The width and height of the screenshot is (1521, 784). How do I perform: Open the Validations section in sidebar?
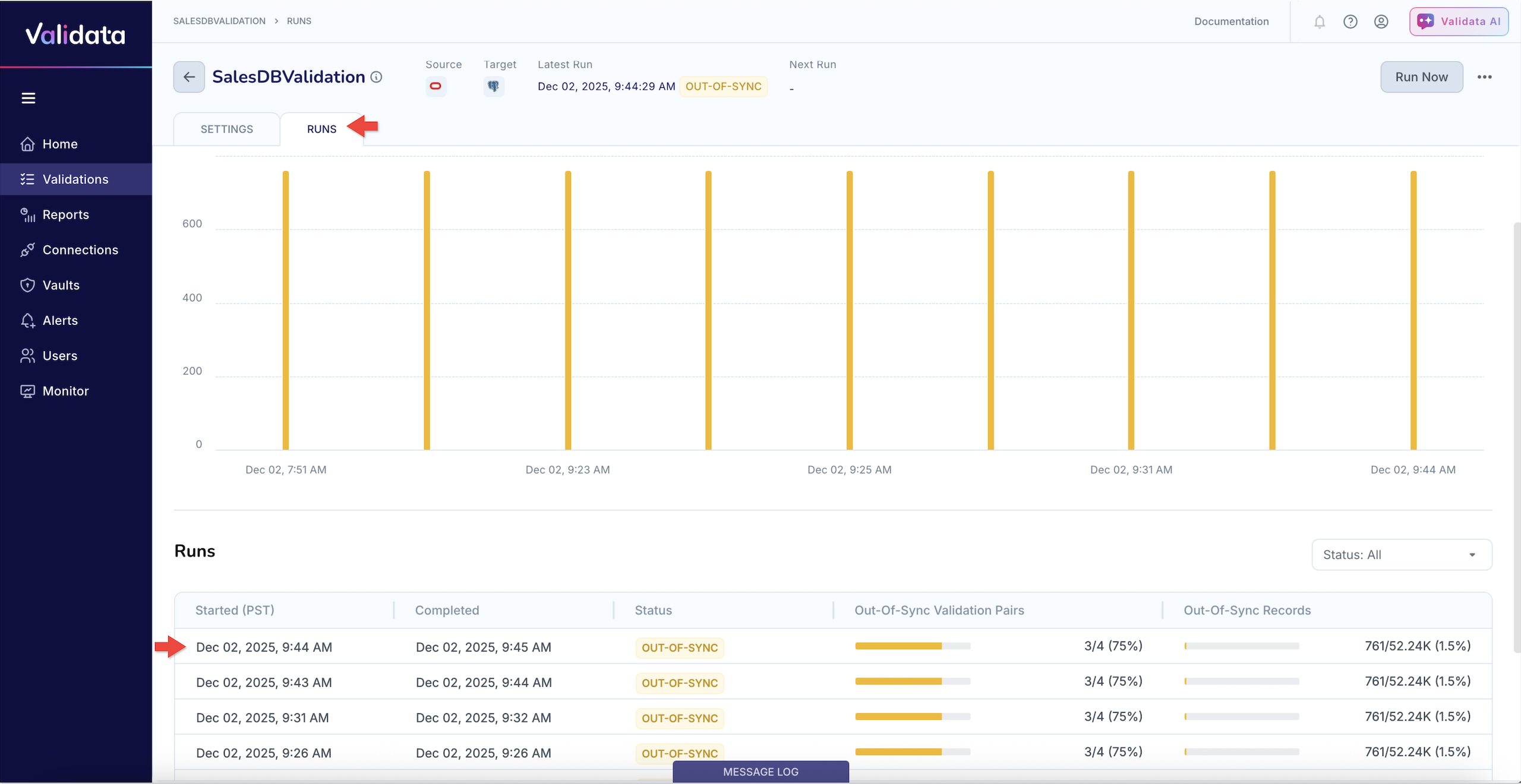coord(75,179)
